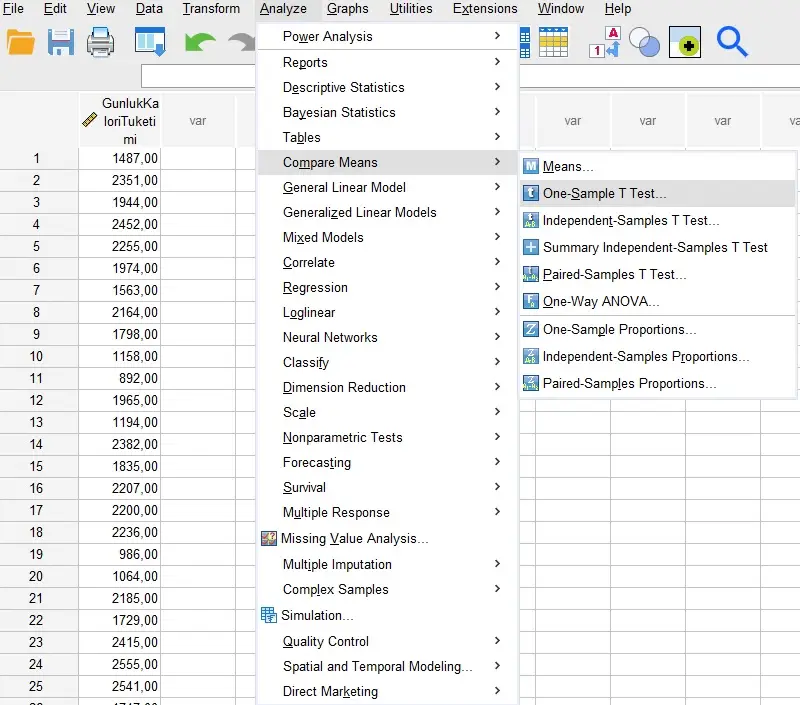
Task: Click the Means M icon in submenu
Action: point(531,166)
